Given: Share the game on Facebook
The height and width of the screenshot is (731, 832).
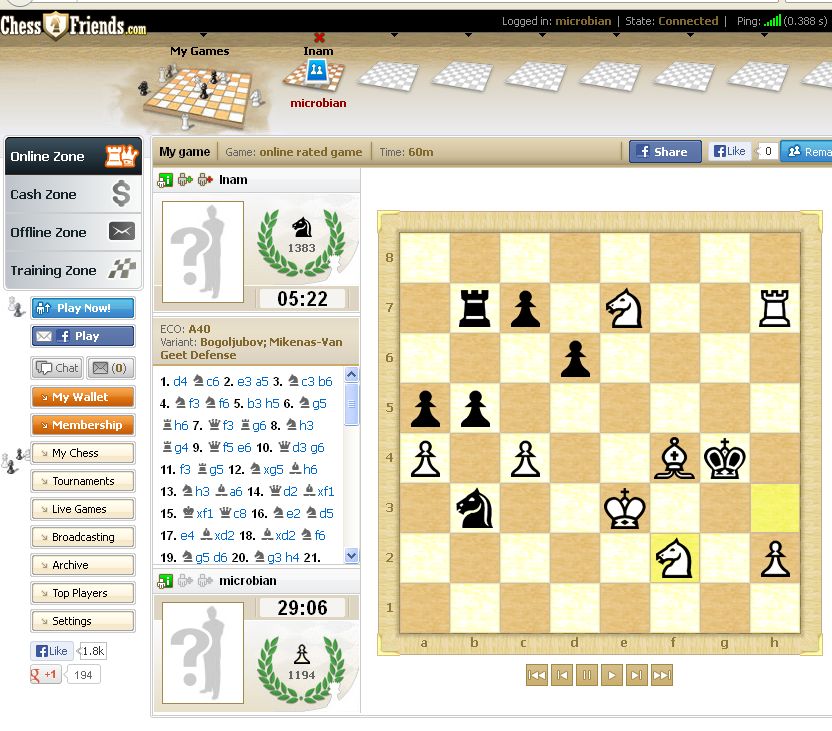Looking at the screenshot, I should pyautogui.click(x=665, y=152).
